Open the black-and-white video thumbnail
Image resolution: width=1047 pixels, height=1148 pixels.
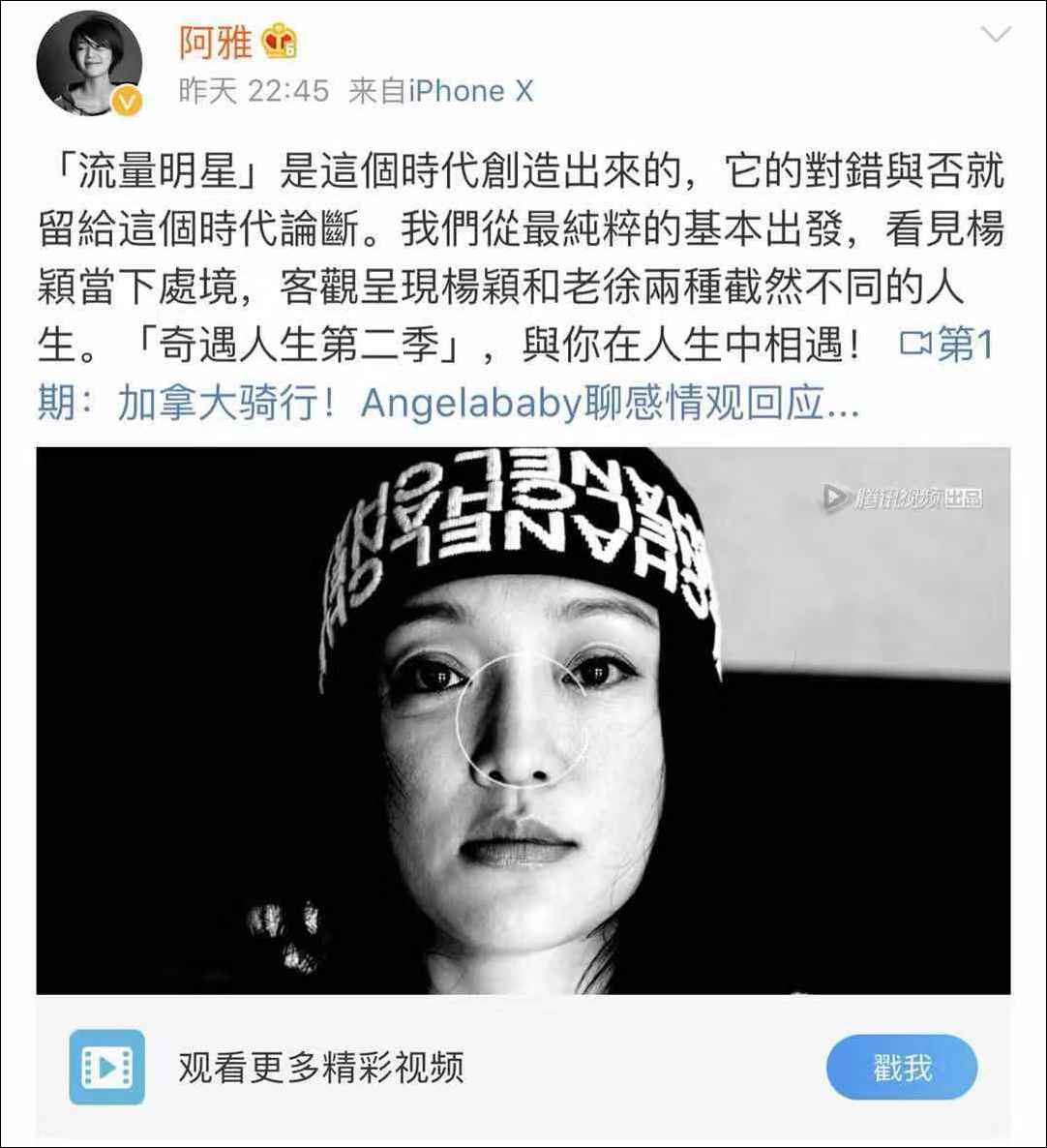pos(523,720)
